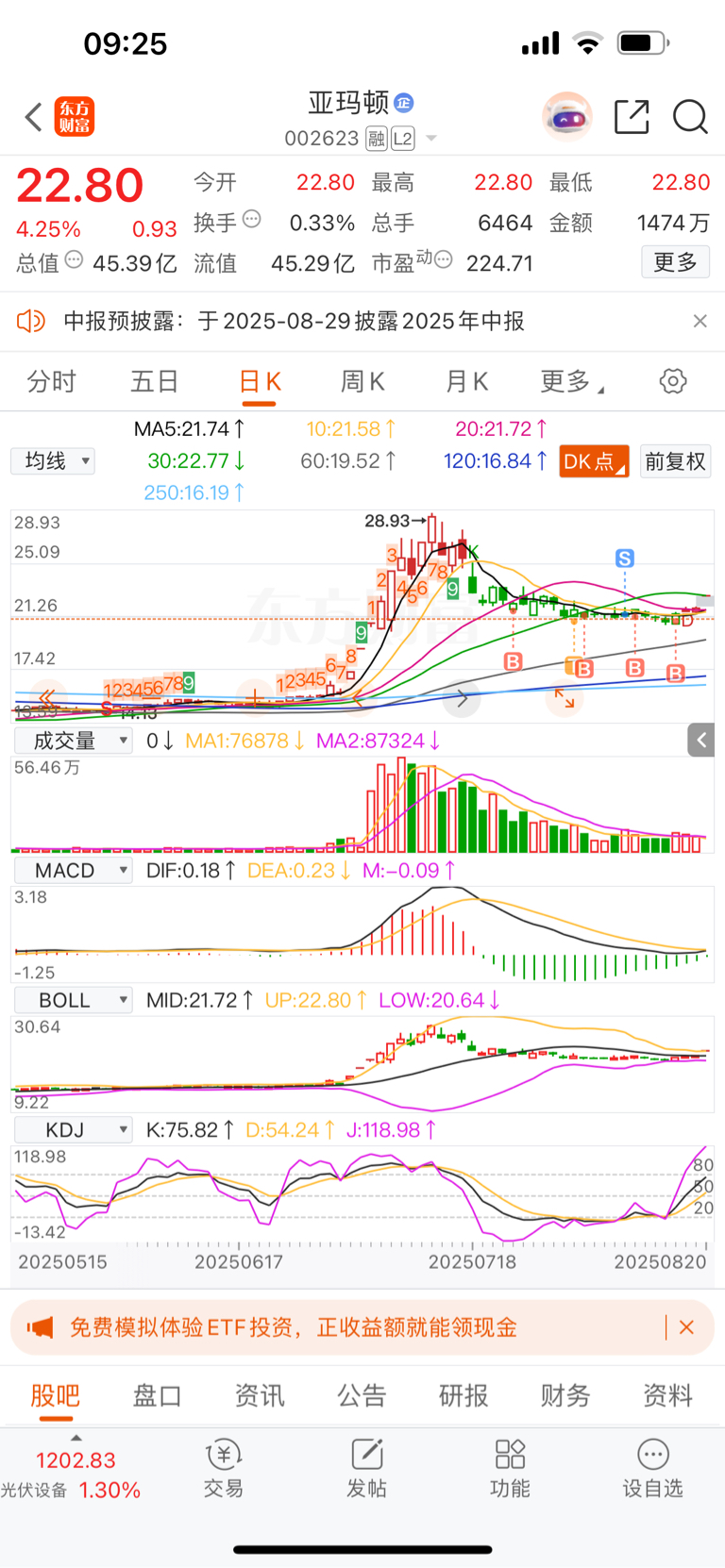Image resolution: width=725 pixels, height=1568 pixels.
Task: Change 前复权 adjustment mode
Action: coord(675,461)
